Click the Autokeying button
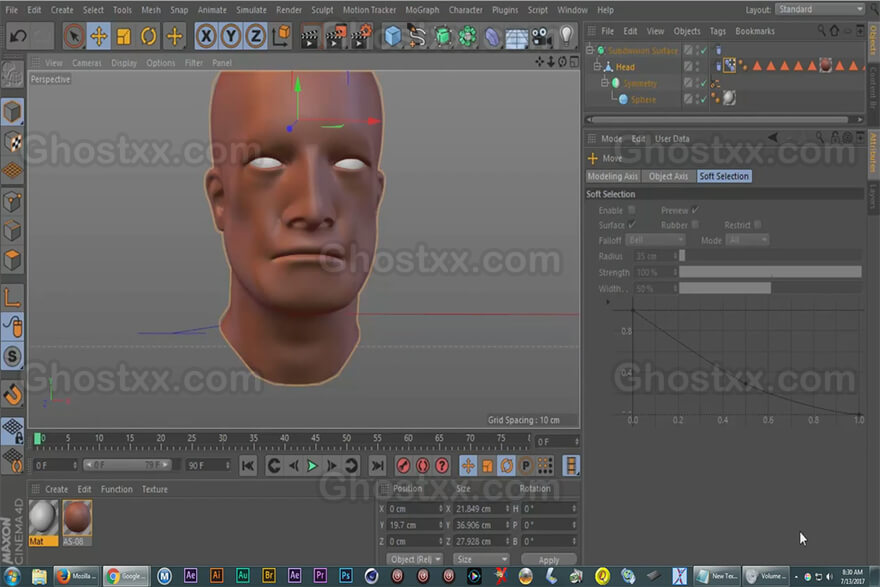The height and width of the screenshot is (587, 880). tap(423, 466)
